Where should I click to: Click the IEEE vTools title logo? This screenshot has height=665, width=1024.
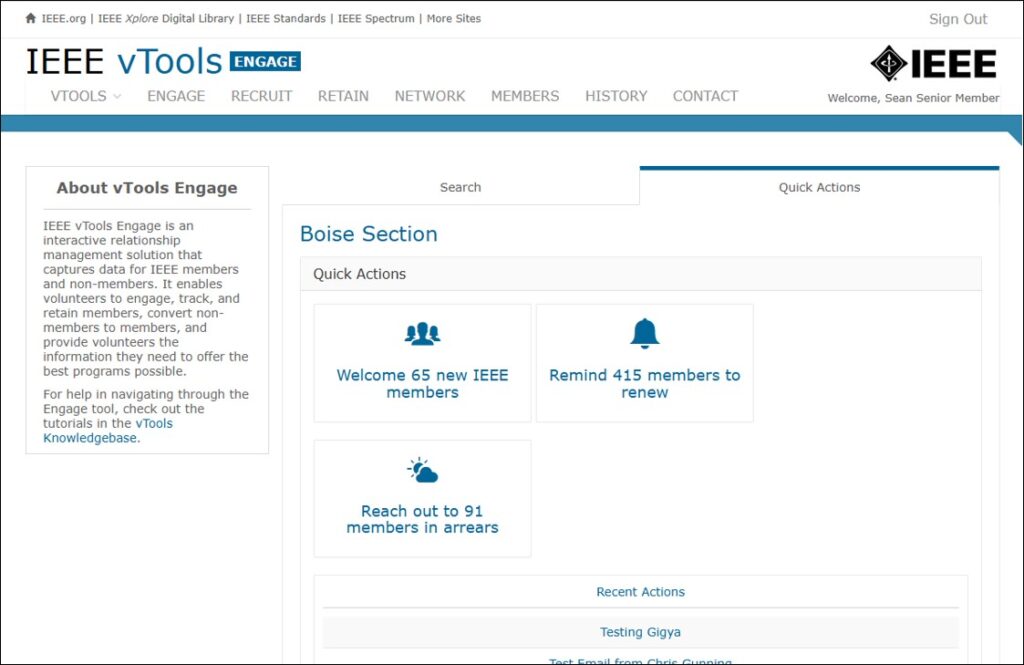pyautogui.click(x=124, y=61)
